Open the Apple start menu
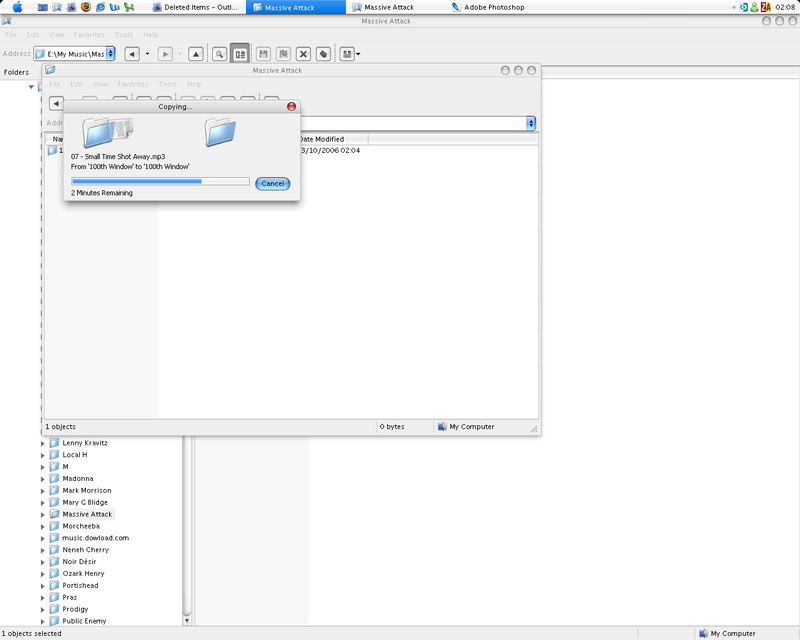 [x=17, y=7]
